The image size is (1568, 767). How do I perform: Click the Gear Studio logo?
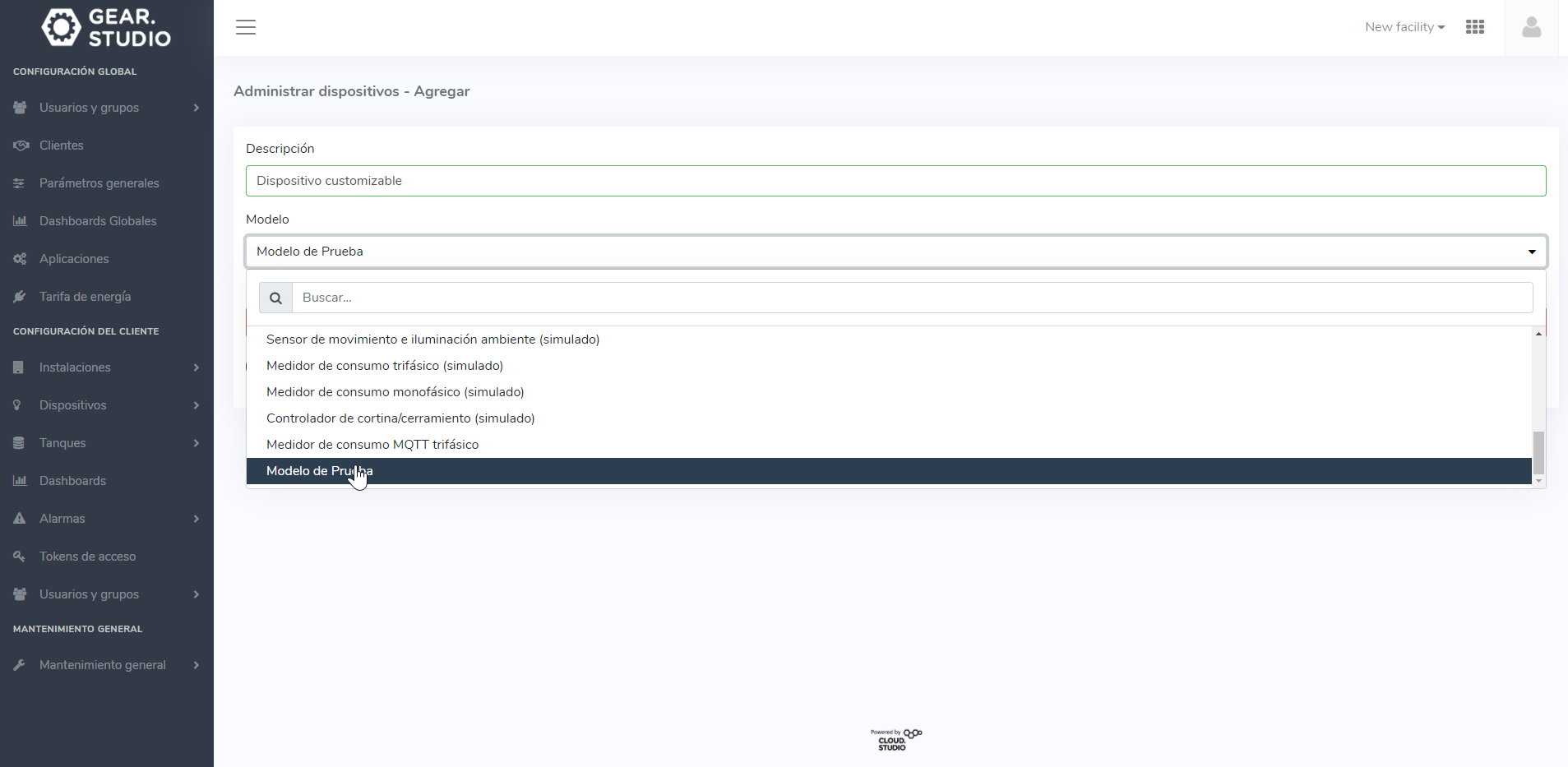click(x=106, y=28)
